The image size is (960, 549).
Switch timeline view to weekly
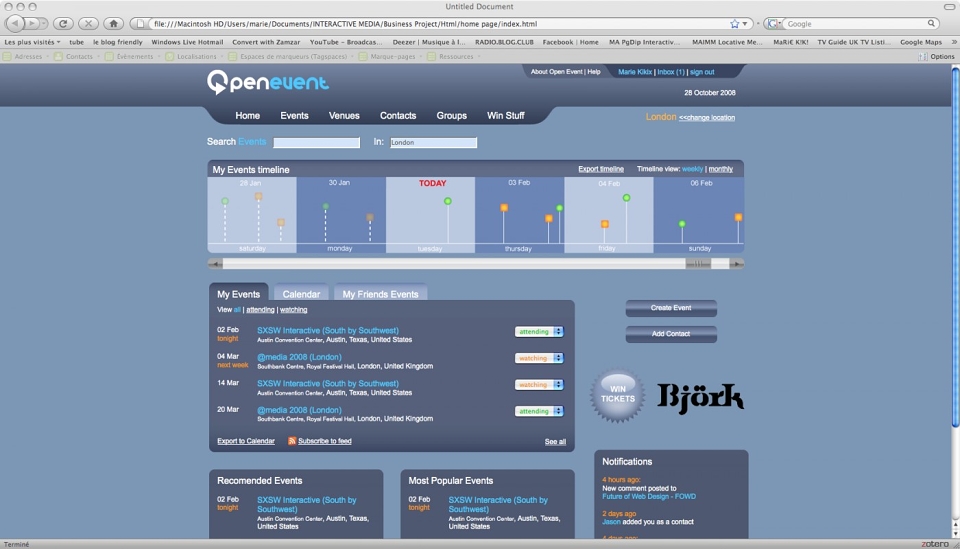pos(692,169)
